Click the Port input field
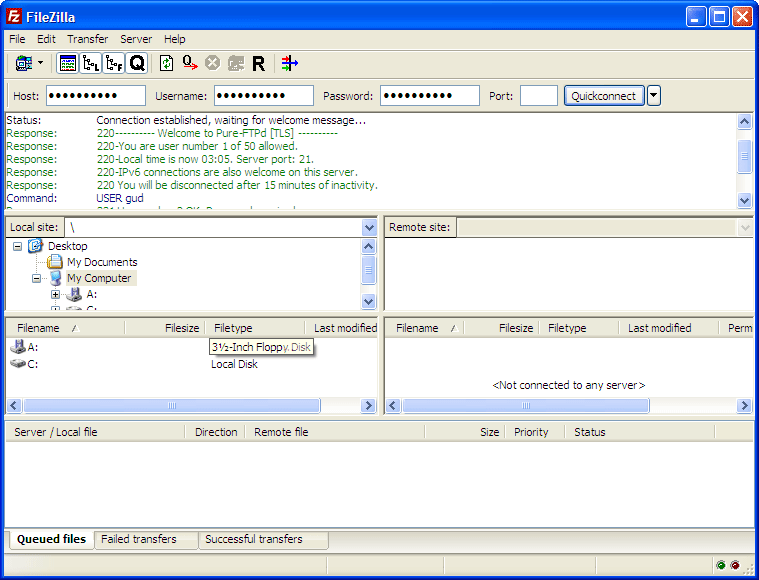 click(538, 96)
